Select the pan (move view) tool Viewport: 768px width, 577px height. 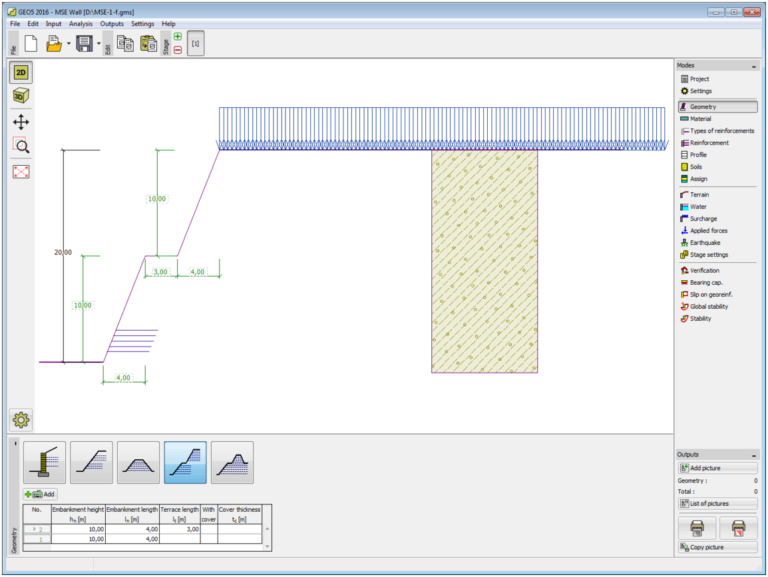click(x=21, y=121)
